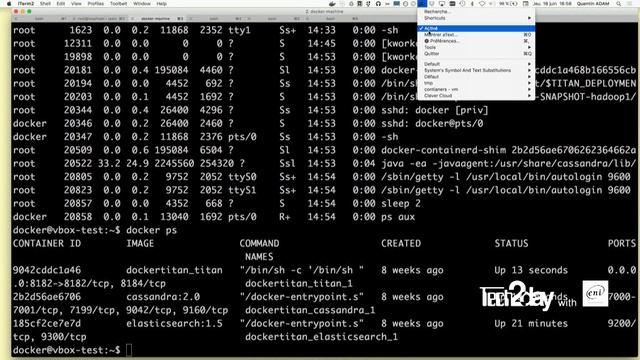Expand System's Symbol And Text Substitutions
This screenshot has height=360, width=640.
[x=476, y=70]
